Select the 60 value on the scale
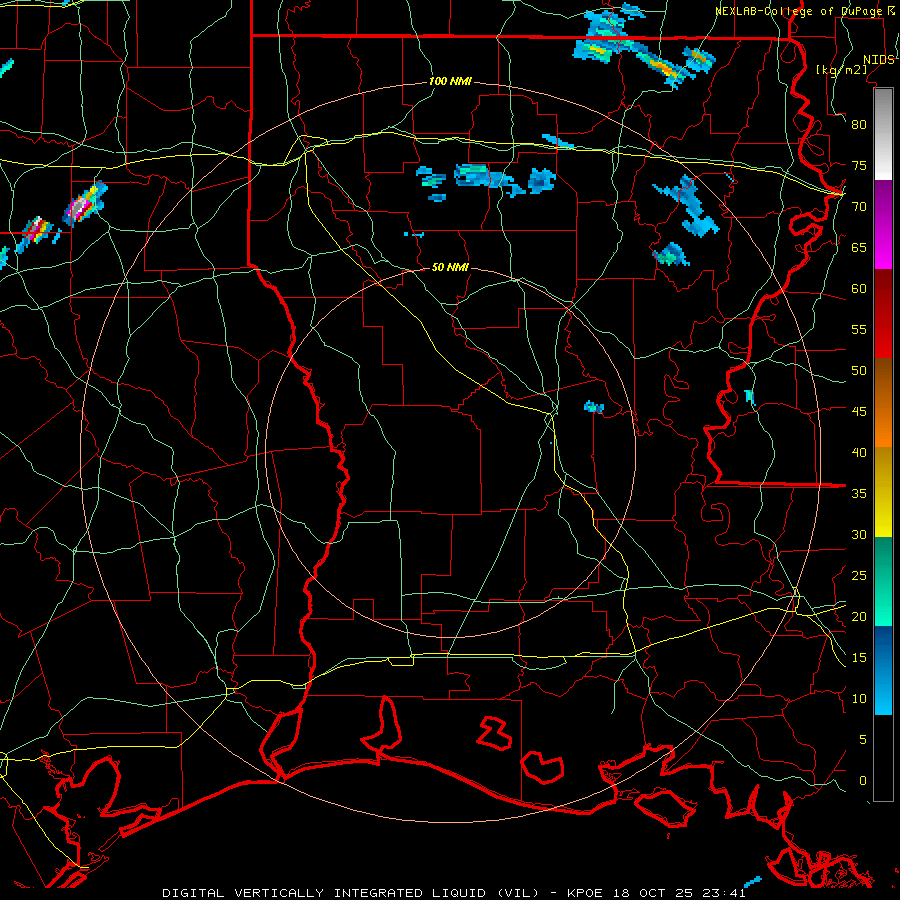This screenshot has height=900, width=900. (x=859, y=289)
